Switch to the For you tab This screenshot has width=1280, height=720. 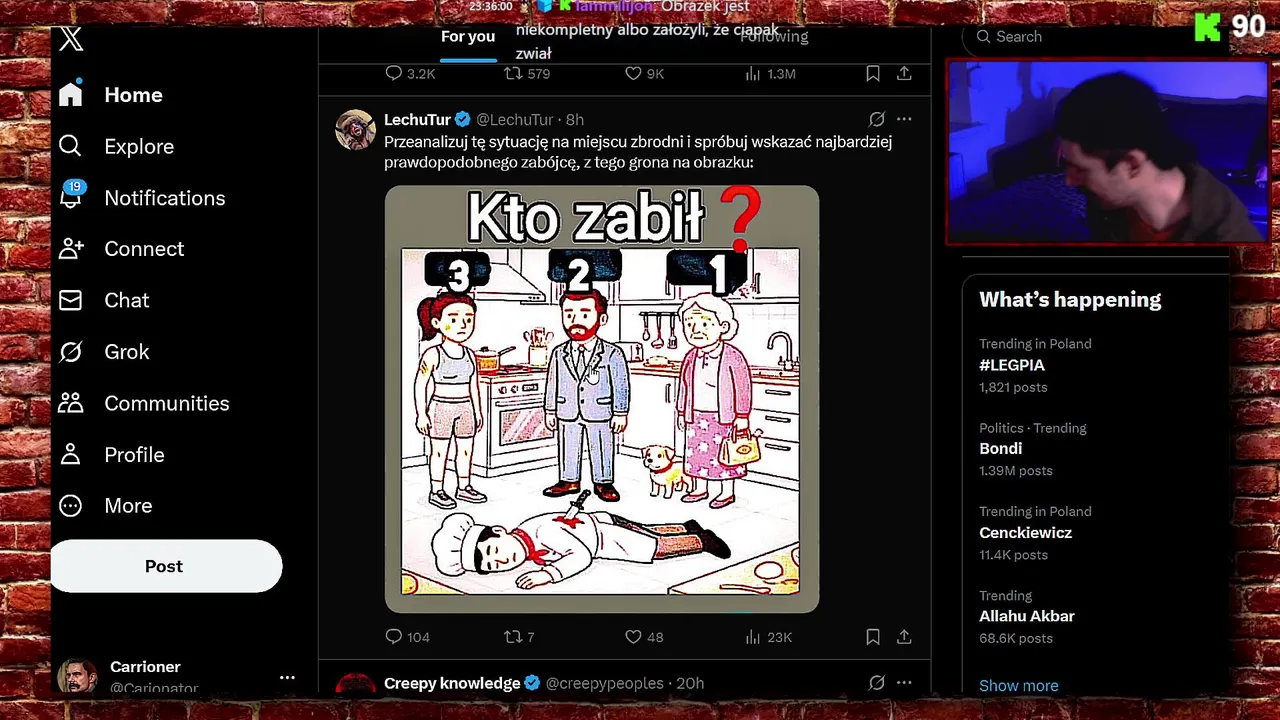click(468, 37)
